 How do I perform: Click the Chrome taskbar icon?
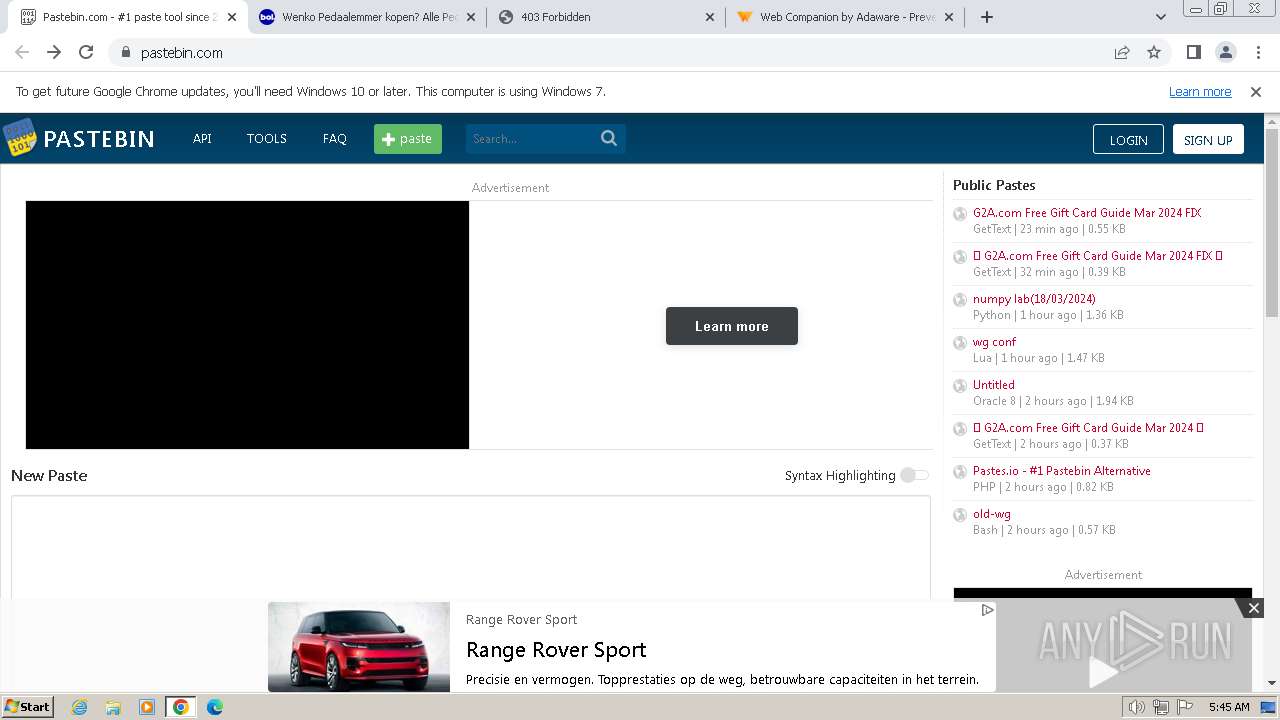click(181, 707)
